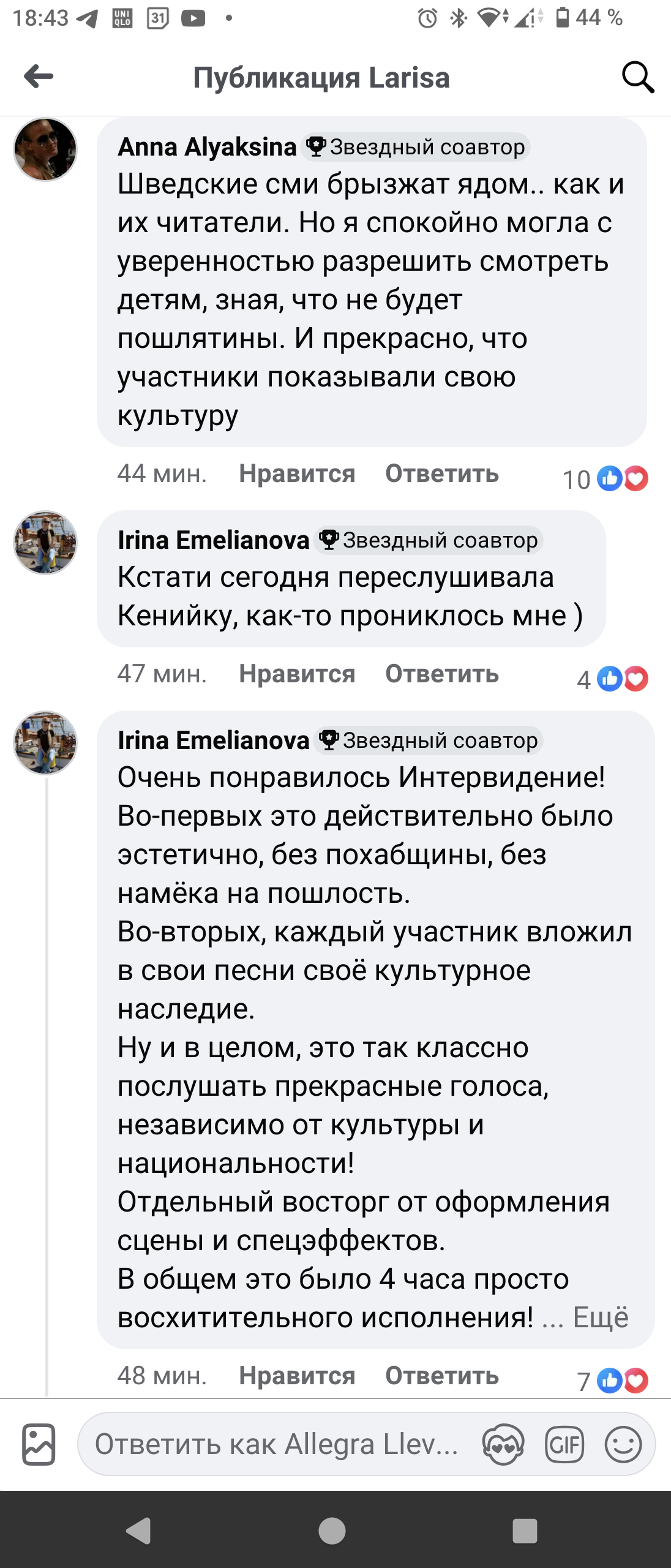Open the avatar sticker picker
671x1568 pixels.
pos(503,1444)
